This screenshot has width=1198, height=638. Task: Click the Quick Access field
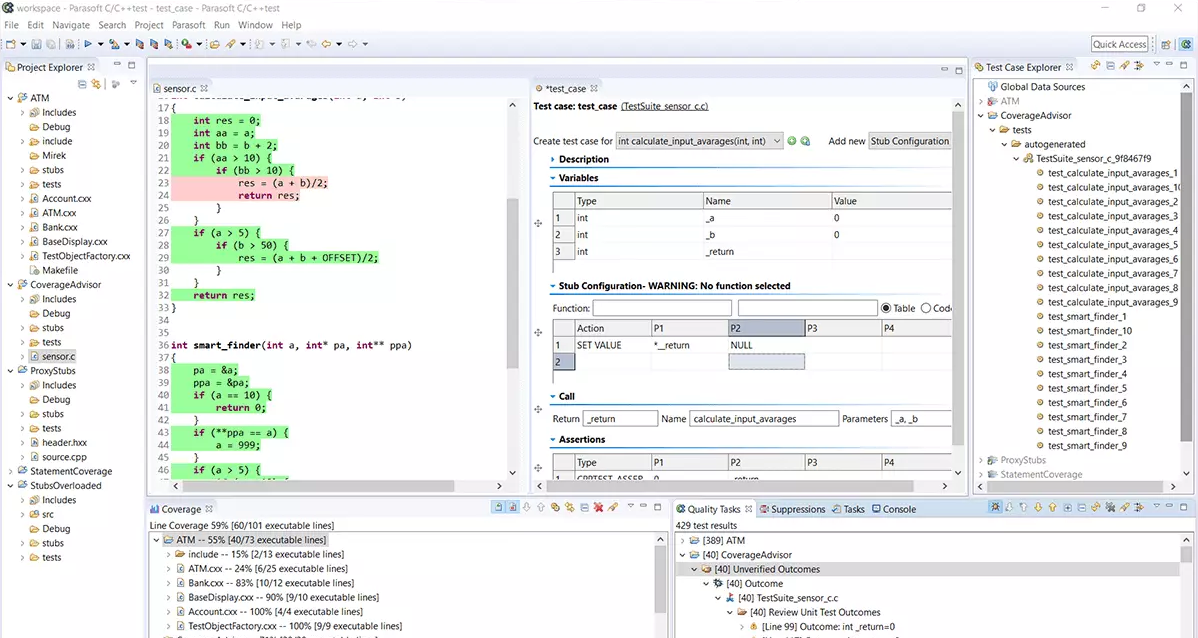click(1119, 44)
